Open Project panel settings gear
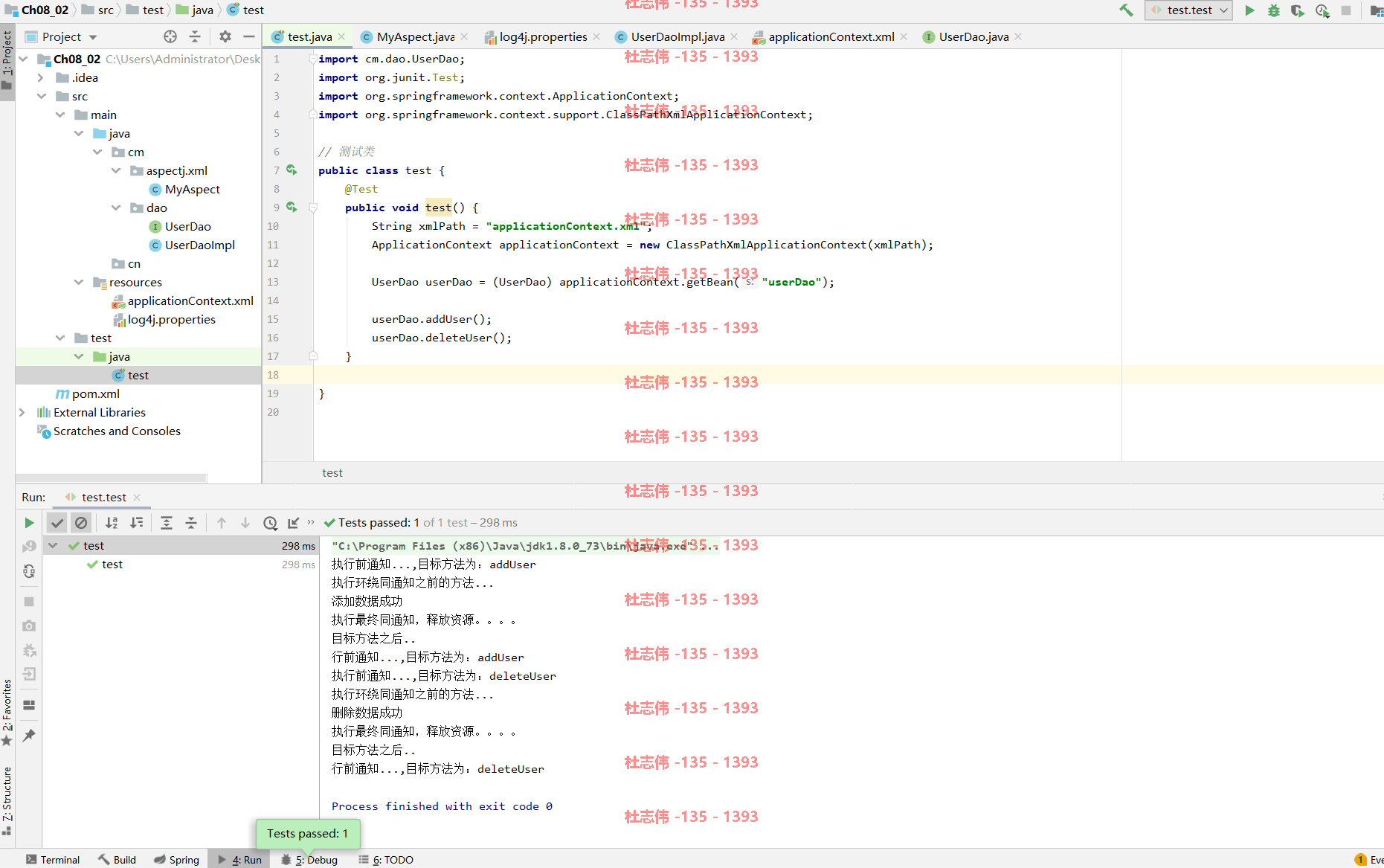 coord(225,36)
